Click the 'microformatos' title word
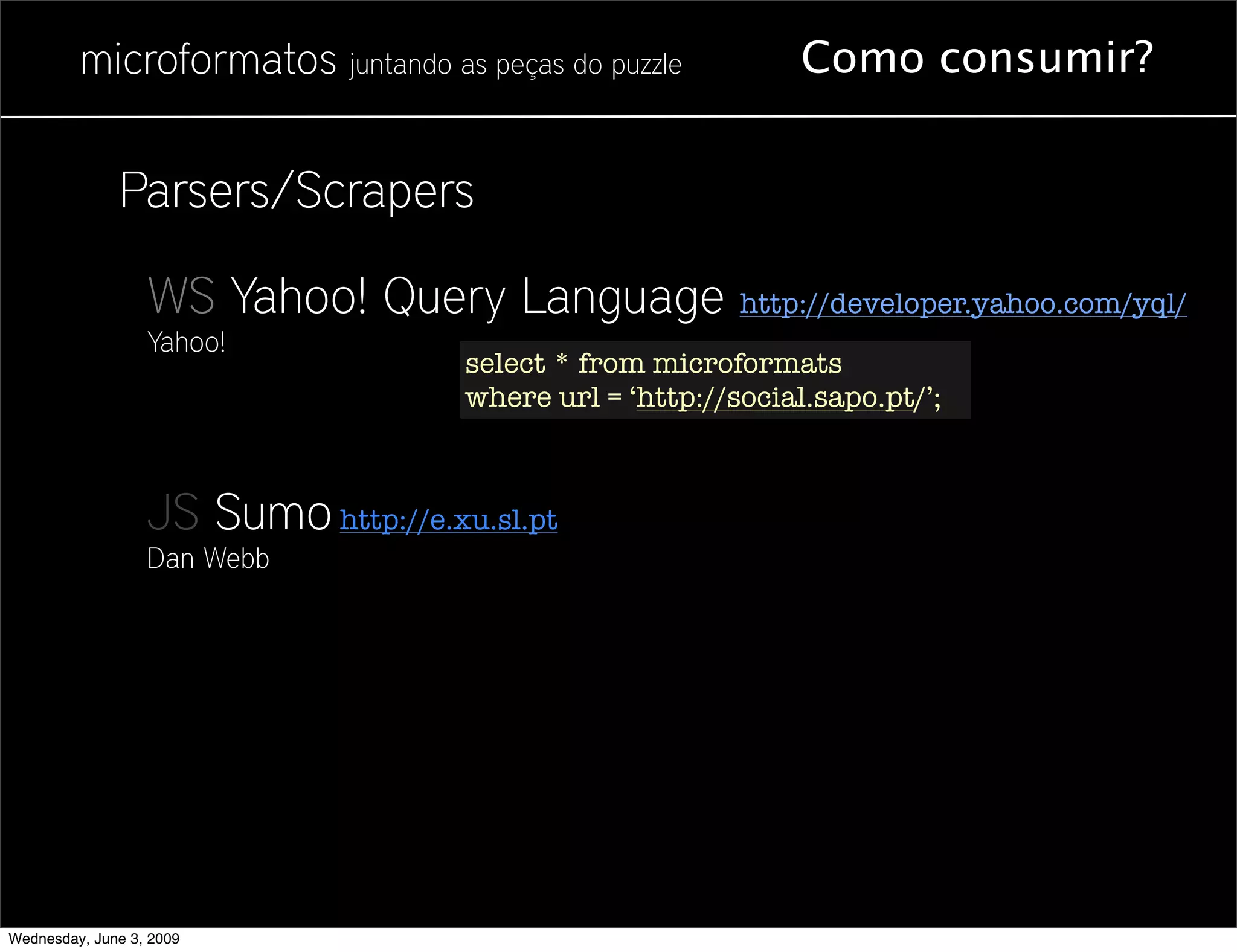Screen dimensions: 1237x952 point(208,60)
